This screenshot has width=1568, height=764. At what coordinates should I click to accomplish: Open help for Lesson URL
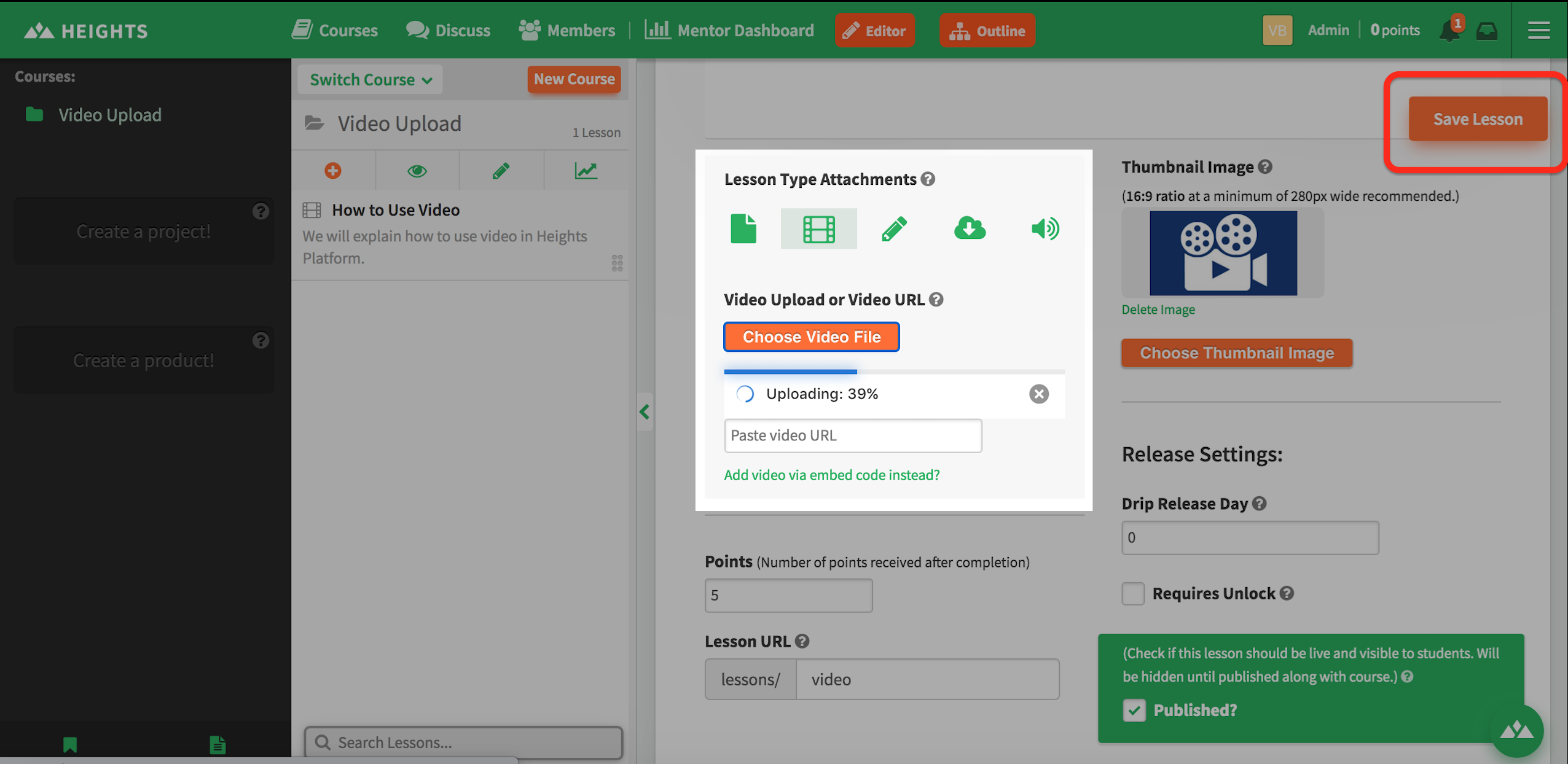[x=802, y=641]
